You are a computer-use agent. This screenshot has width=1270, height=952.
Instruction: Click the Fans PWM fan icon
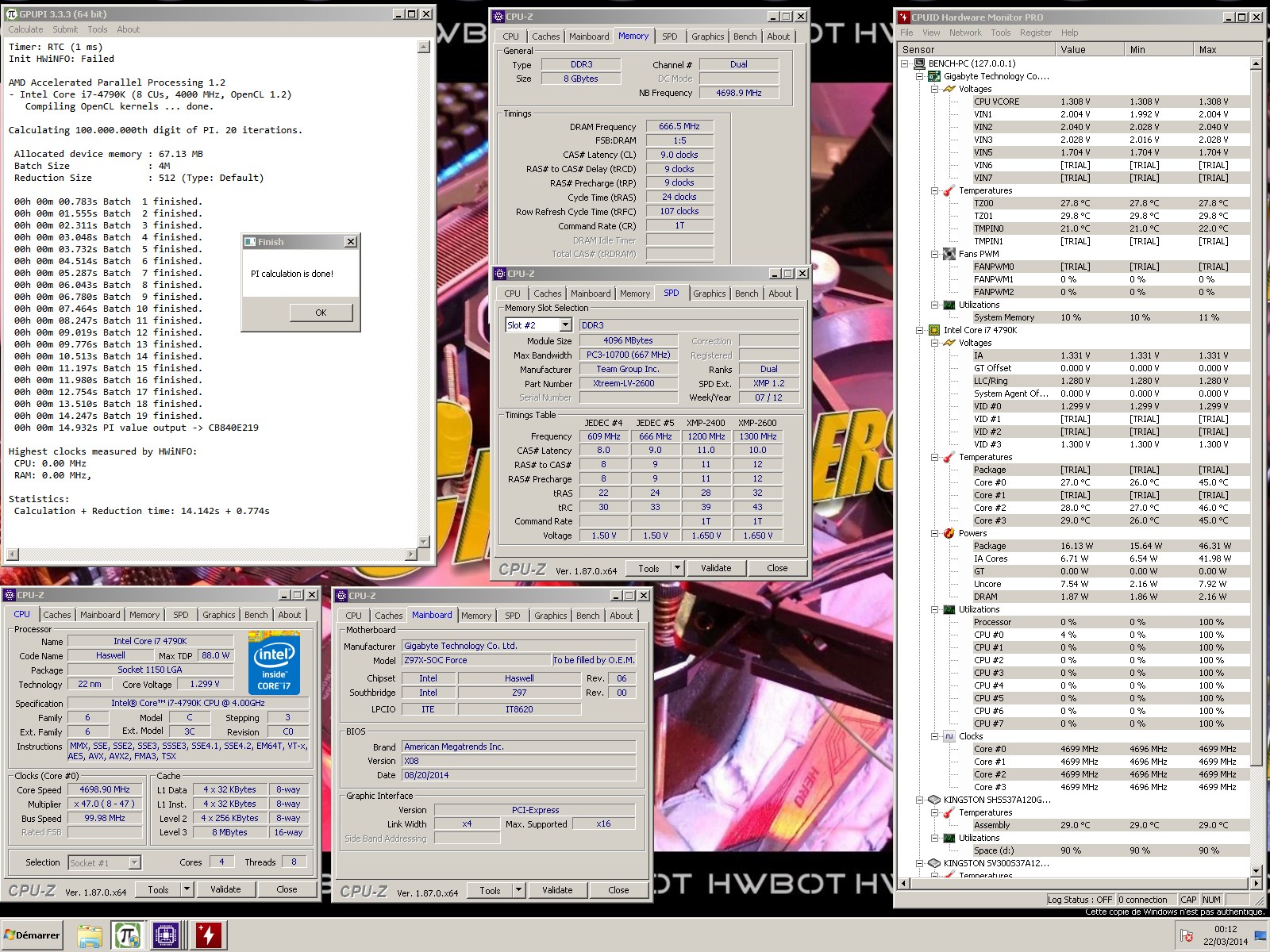tap(949, 254)
